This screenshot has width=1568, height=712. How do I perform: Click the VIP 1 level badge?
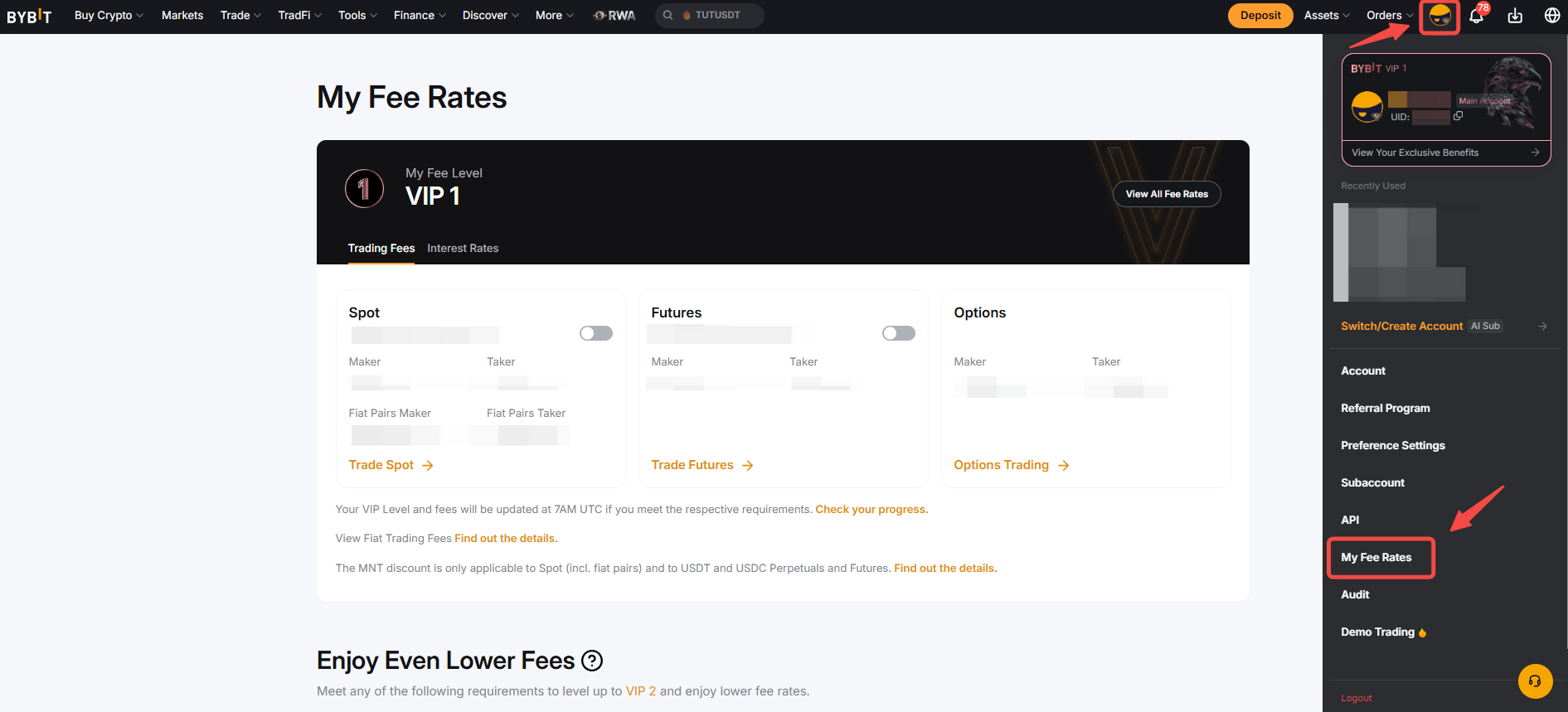[x=364, y=188]
